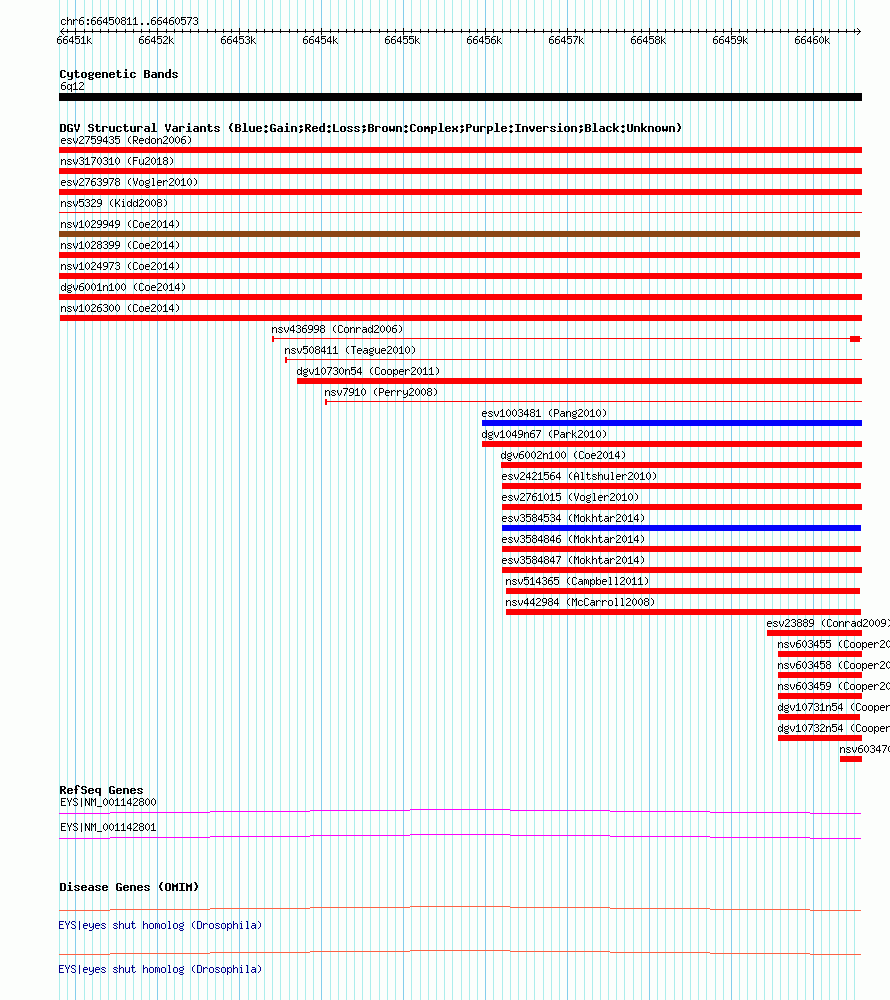The image size is (890, 1000).
Task: Select the nsv3170310 (Fu2018) variant label
Action: click(117, 161)
